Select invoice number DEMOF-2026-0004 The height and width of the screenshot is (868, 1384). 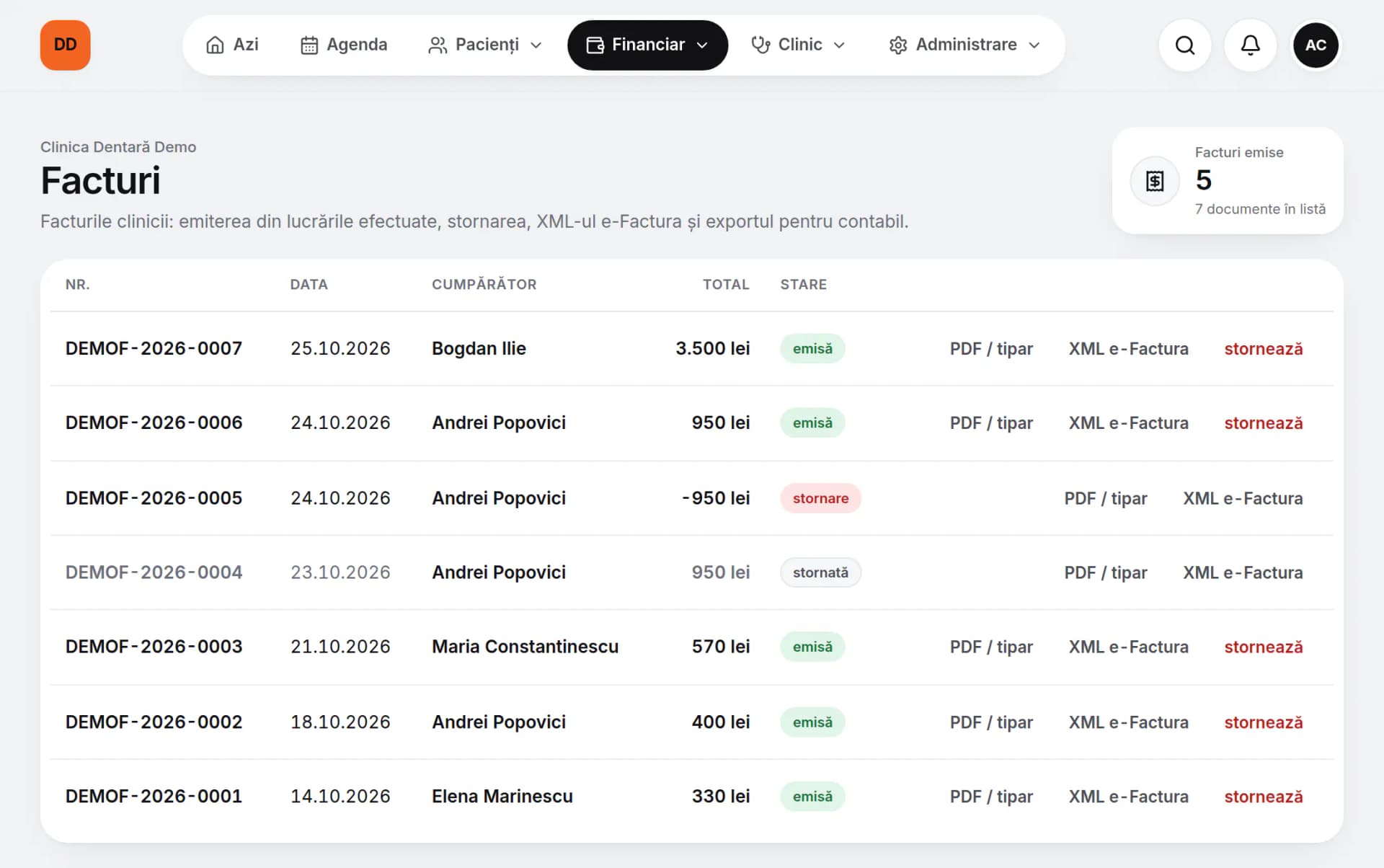154,572
